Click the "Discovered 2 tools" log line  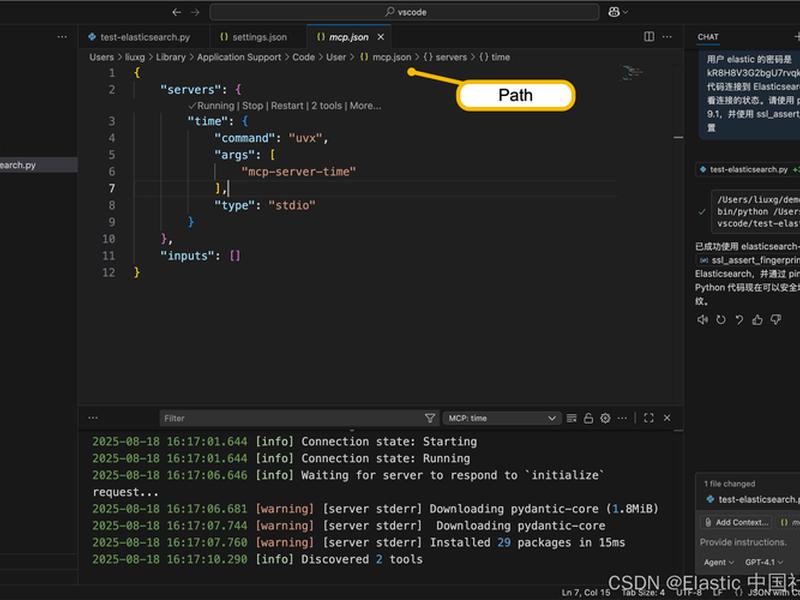(x=257, y=559)
